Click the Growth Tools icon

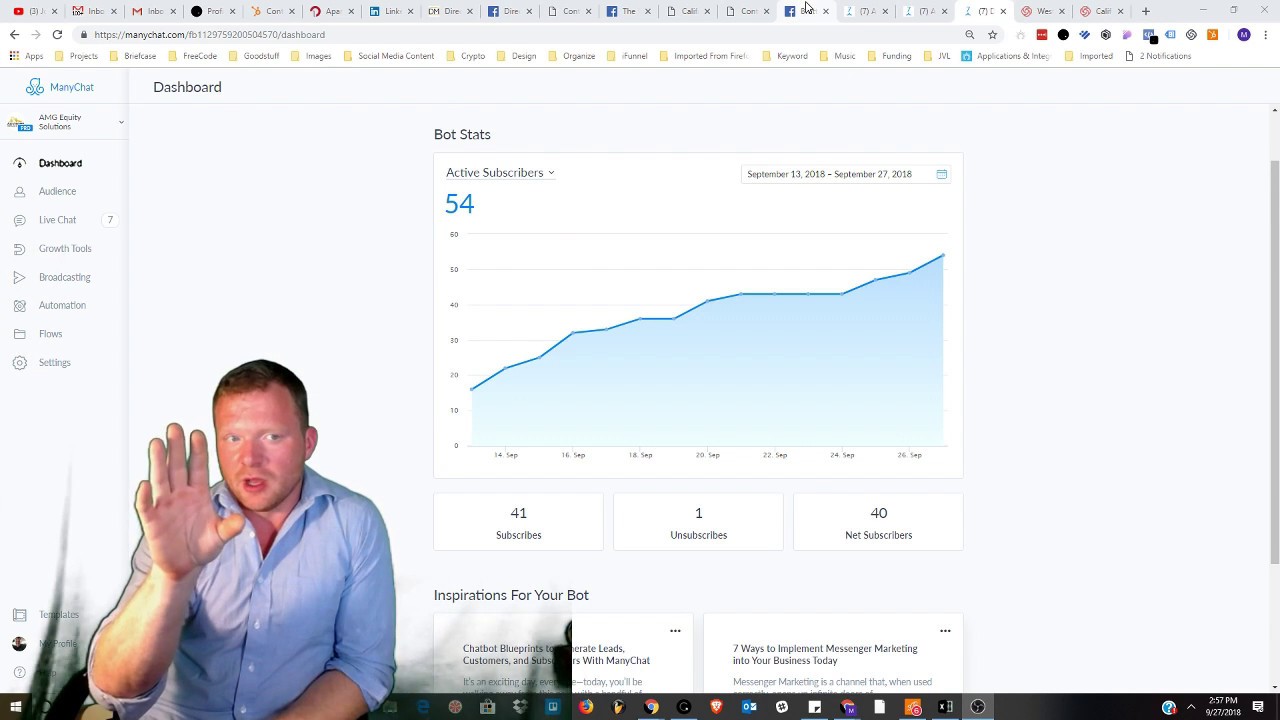click(19, 248)
